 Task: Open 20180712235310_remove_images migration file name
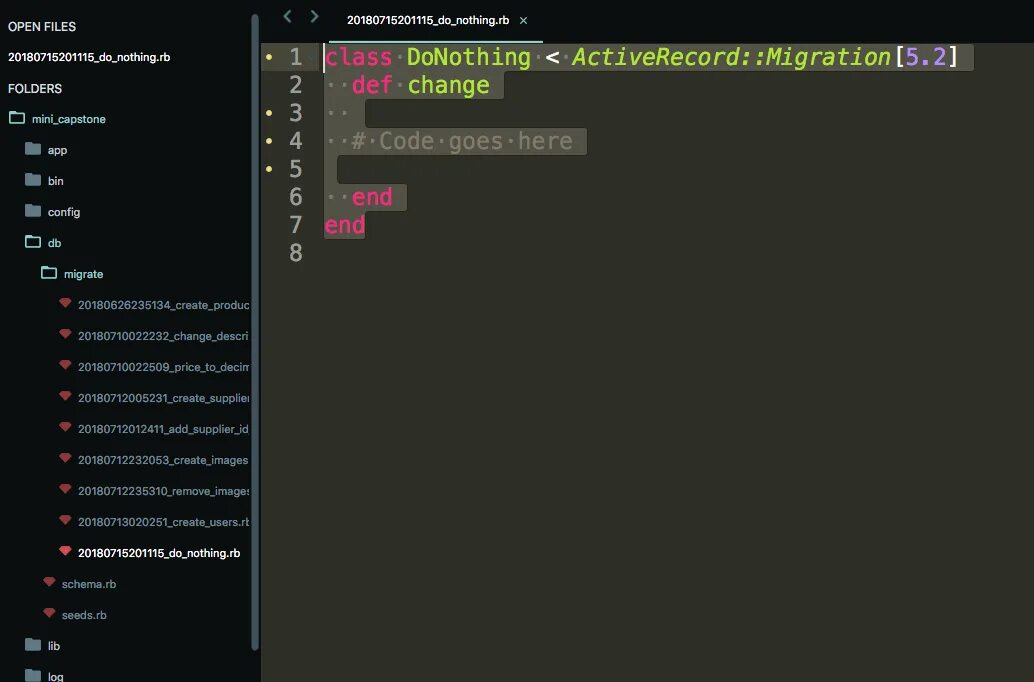point(164,491)
